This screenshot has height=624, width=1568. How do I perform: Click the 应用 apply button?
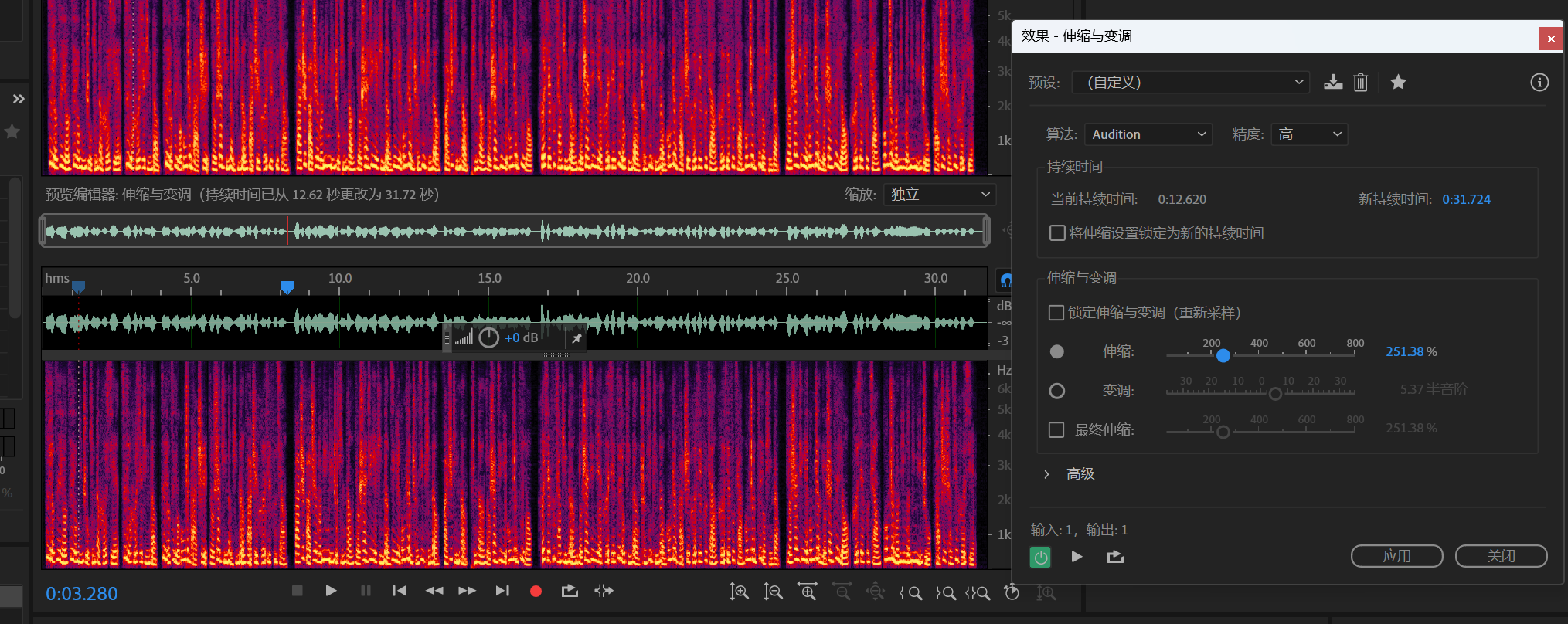point(1396,556)
